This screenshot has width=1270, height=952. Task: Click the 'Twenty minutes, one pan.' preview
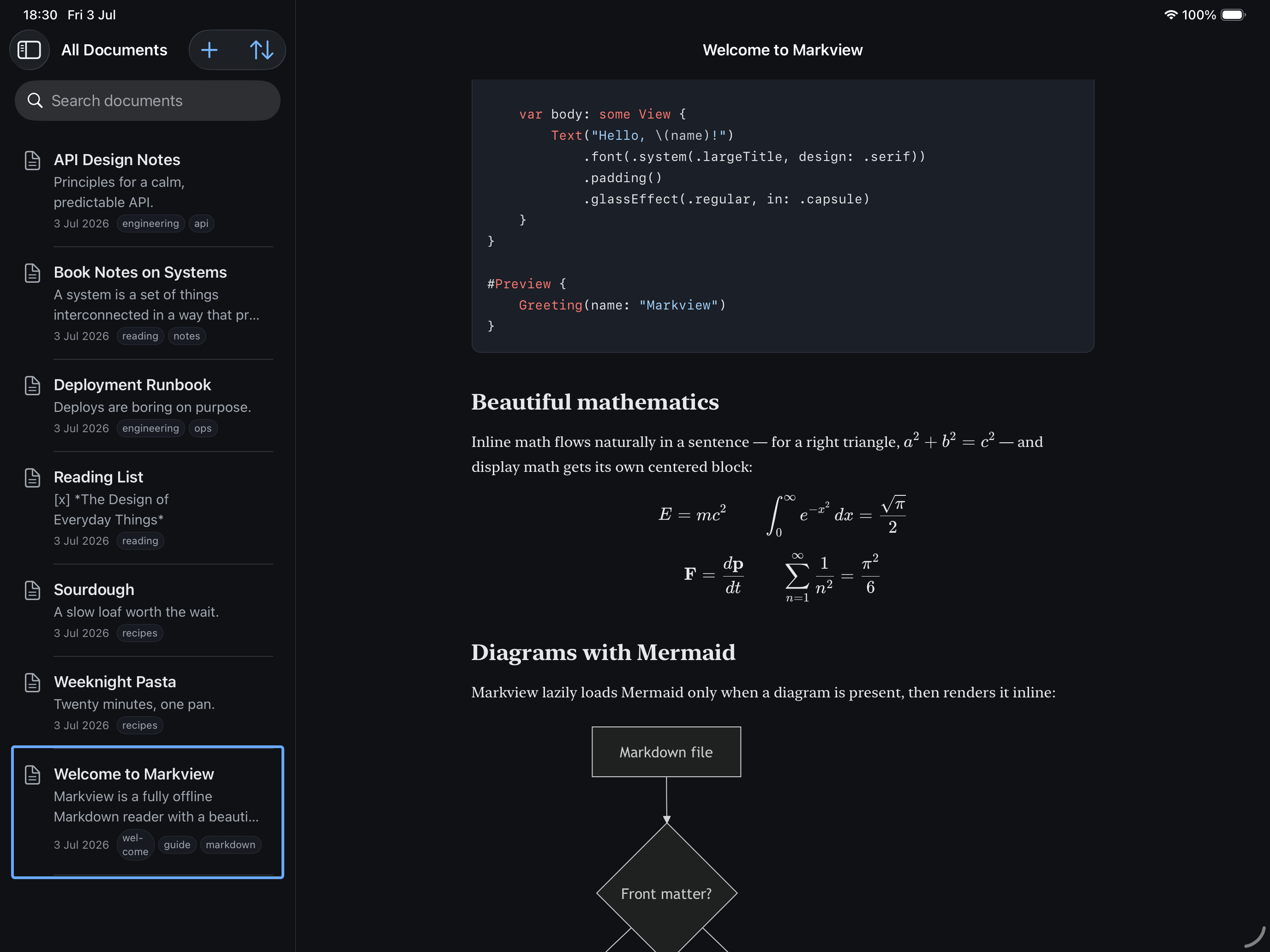pos(134,704)
